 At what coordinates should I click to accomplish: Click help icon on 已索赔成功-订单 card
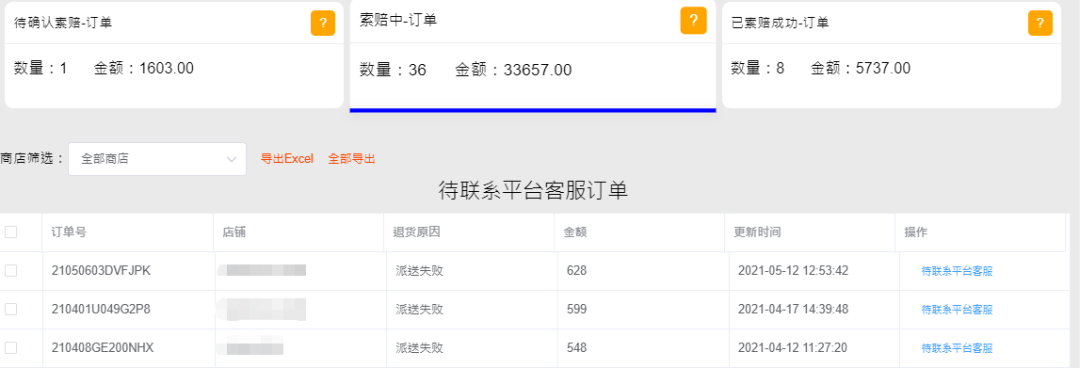[x=1040, y=23]
